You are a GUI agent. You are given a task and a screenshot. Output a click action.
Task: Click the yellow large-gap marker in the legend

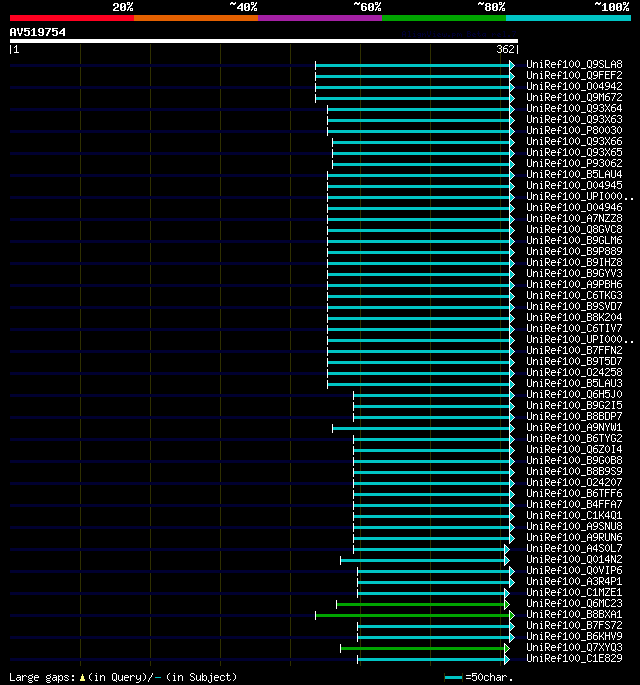point(82,678)
